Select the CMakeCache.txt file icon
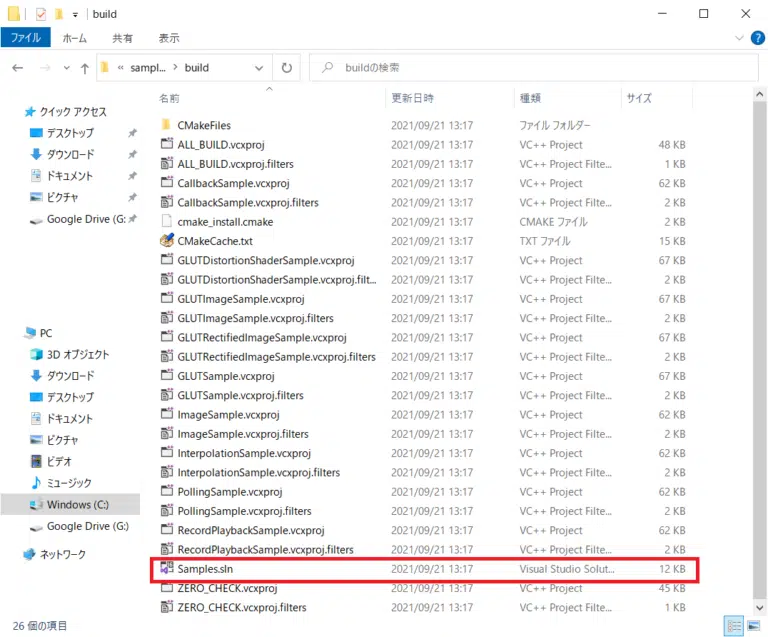 pyautogui.click(x=167, y=241)
